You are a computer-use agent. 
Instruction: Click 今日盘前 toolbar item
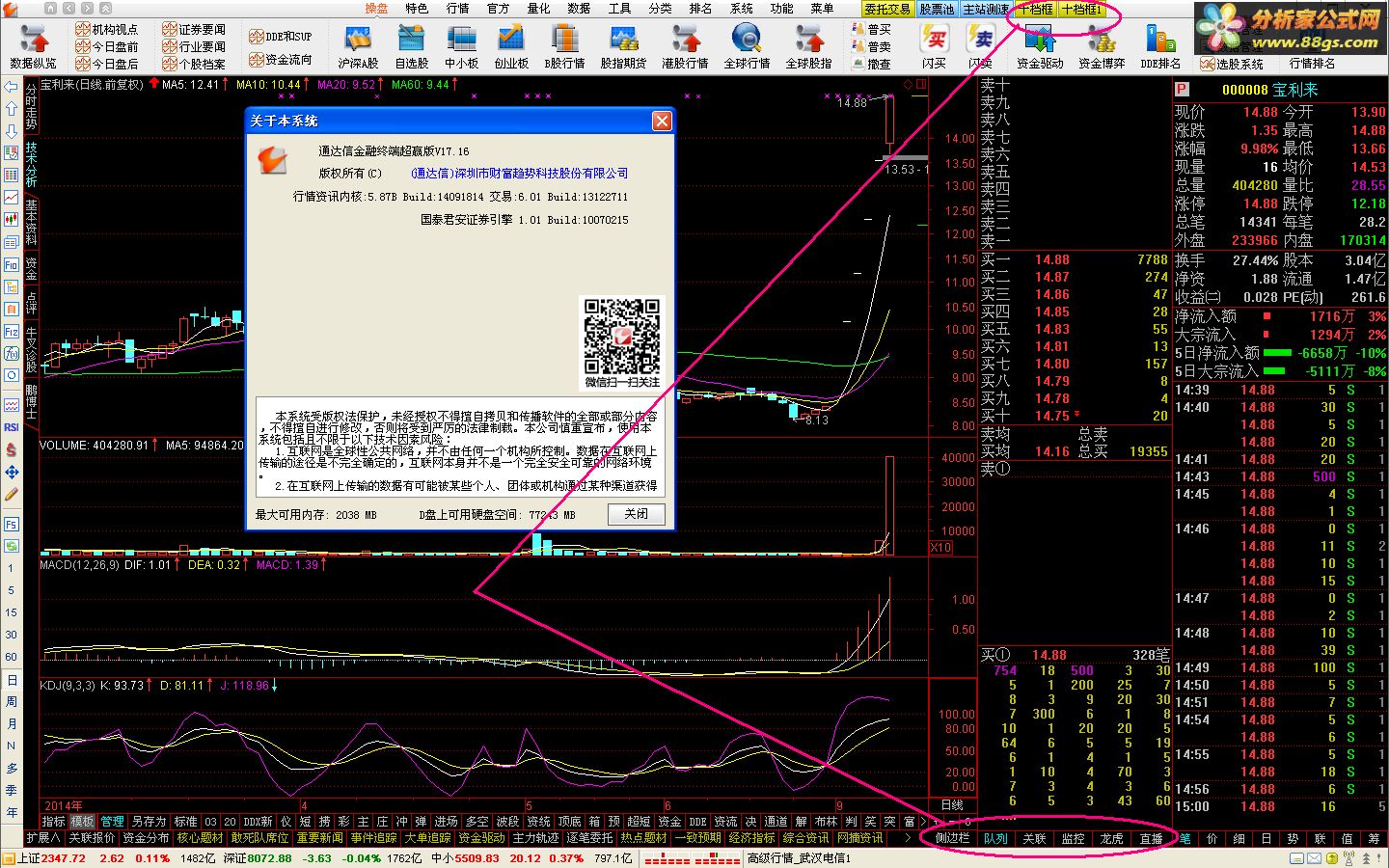tap(107, 46)
